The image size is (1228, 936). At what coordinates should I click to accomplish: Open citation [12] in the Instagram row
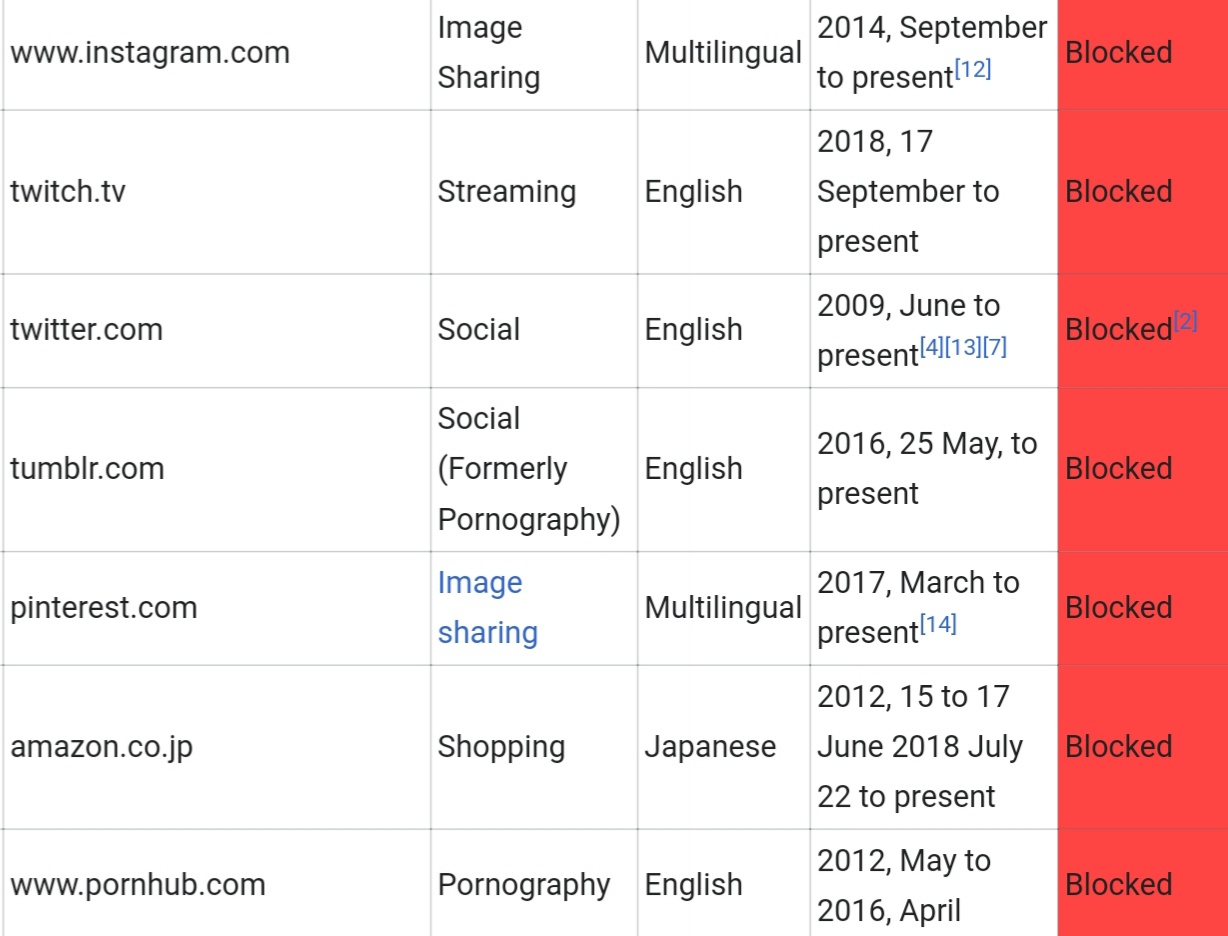(972, 70)
